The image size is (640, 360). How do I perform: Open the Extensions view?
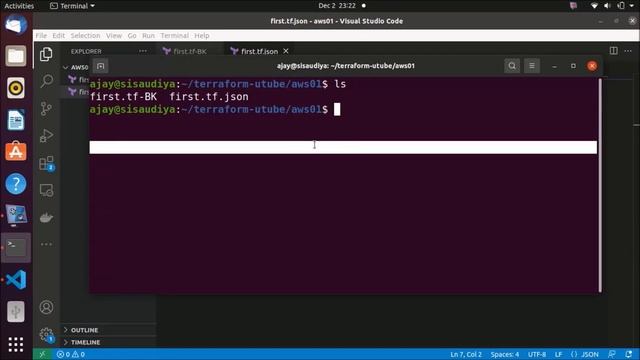(46, 163)
